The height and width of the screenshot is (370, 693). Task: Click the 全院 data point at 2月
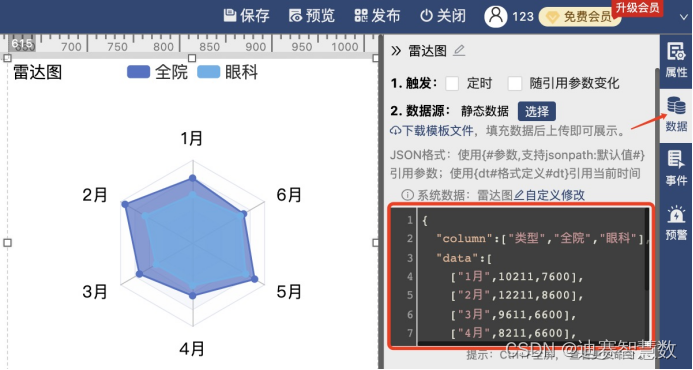[x=125, y=204]
